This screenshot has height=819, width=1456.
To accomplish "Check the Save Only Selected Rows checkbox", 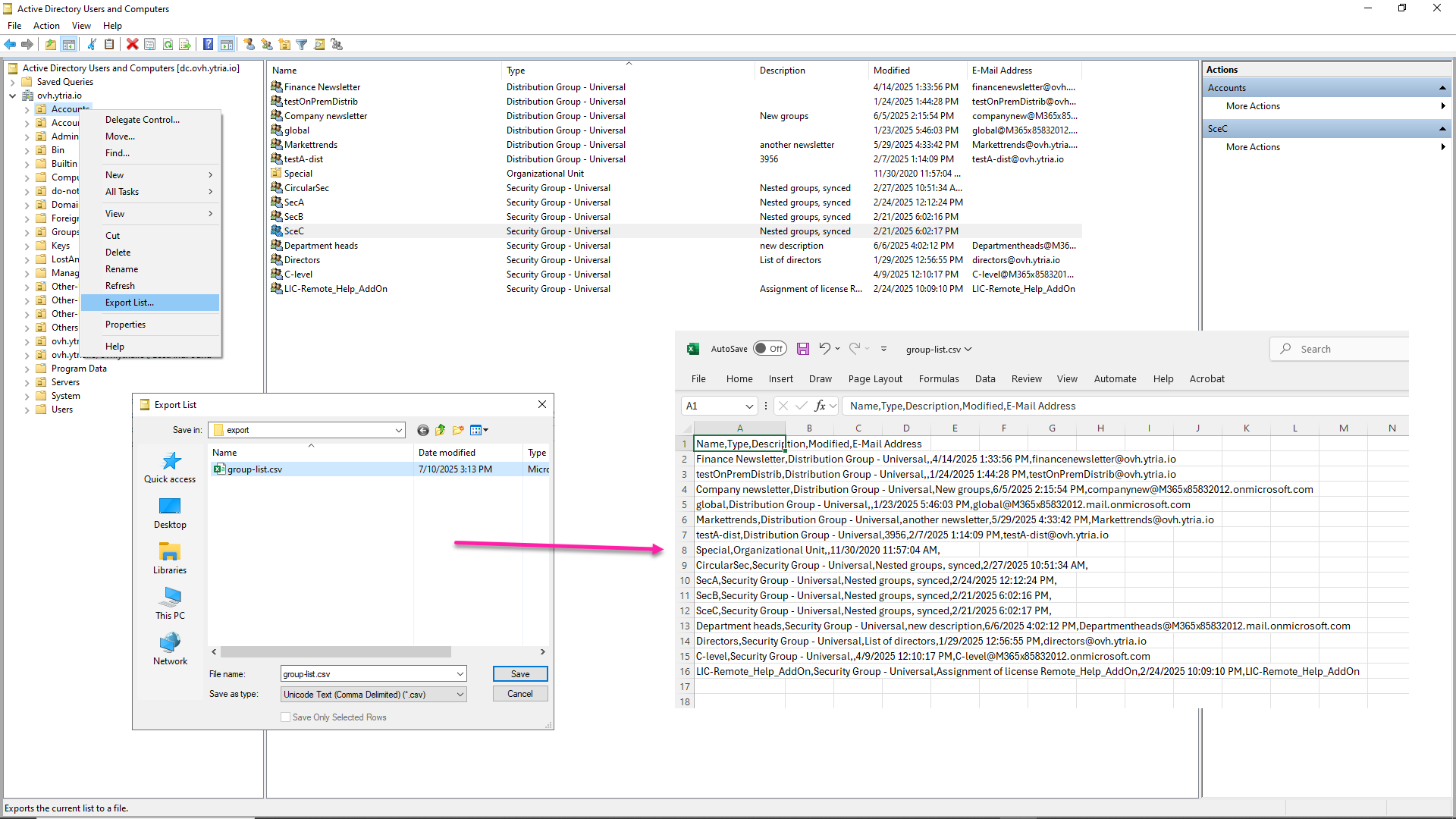I will 285,717.
